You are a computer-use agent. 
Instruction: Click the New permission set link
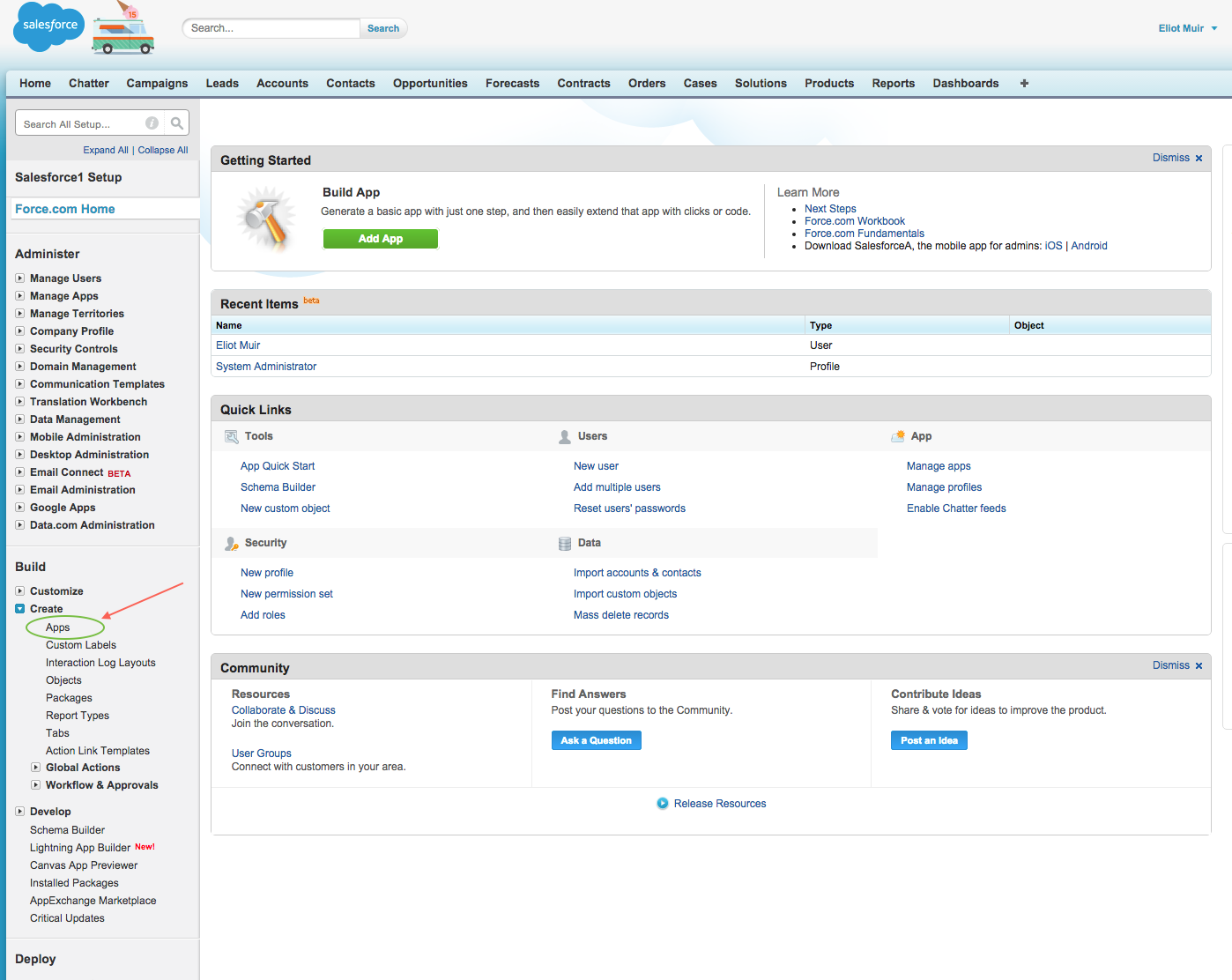pyautogui.click(x=286, y=594)
